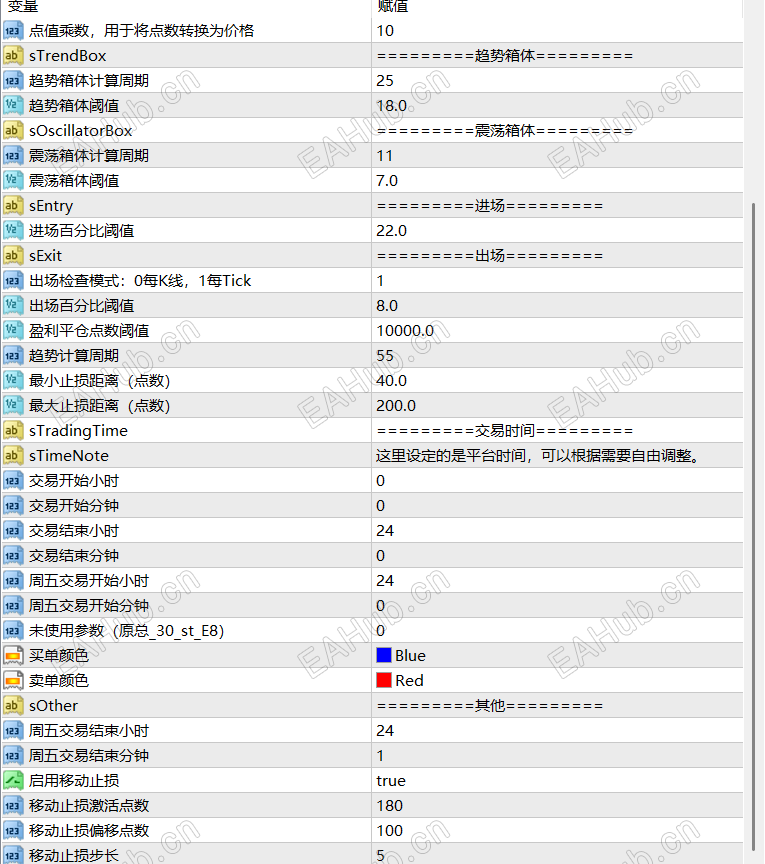Screen dimensions: 765x864
Task: Edit the value 200.0 for 最大止损距离
Action: 396,405
